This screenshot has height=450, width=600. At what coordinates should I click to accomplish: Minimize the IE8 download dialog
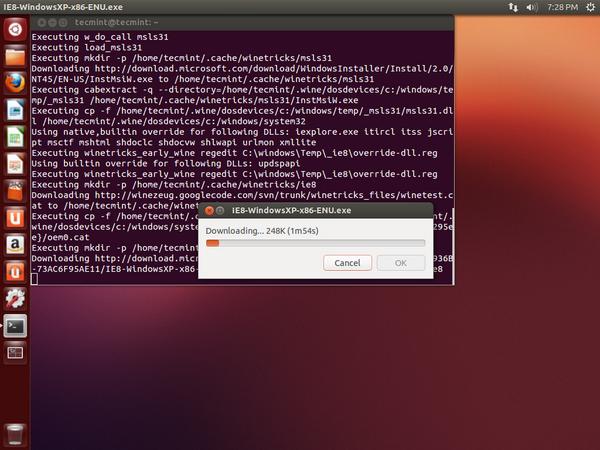(220, 210)
